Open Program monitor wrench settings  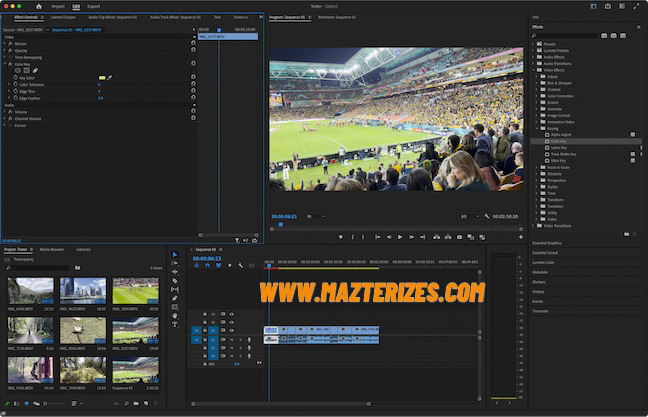click(x=487, y=216)
